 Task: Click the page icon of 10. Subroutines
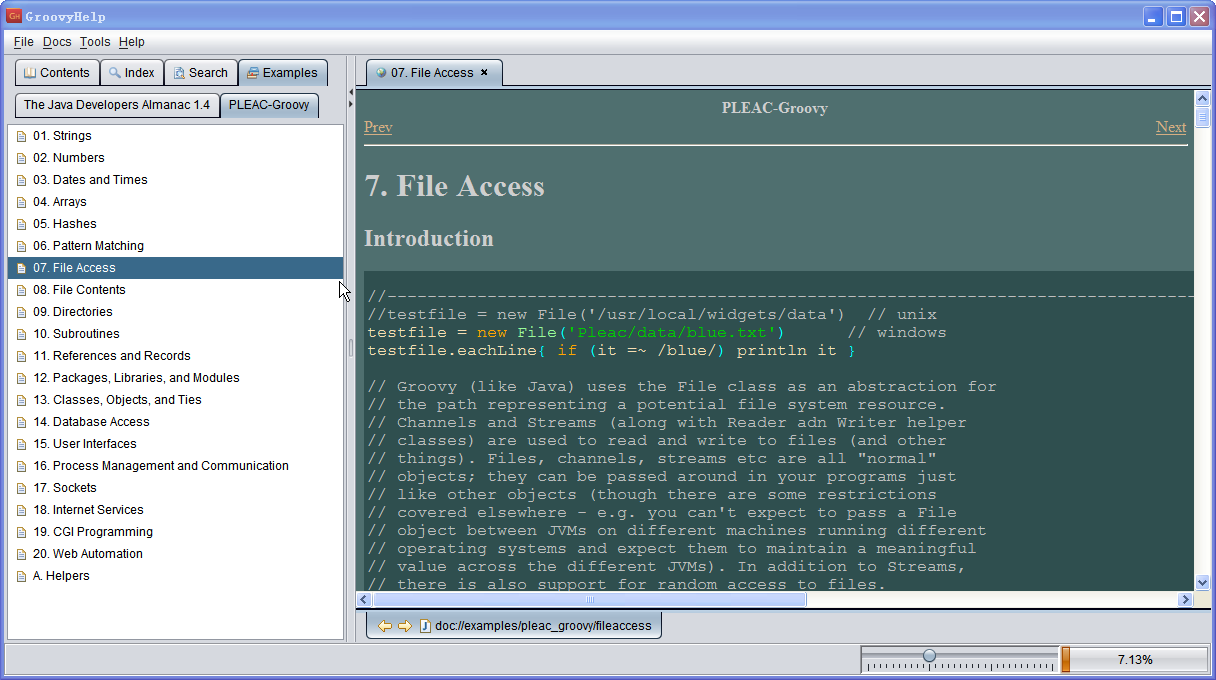pyautogui.click(x=22, y=334)
